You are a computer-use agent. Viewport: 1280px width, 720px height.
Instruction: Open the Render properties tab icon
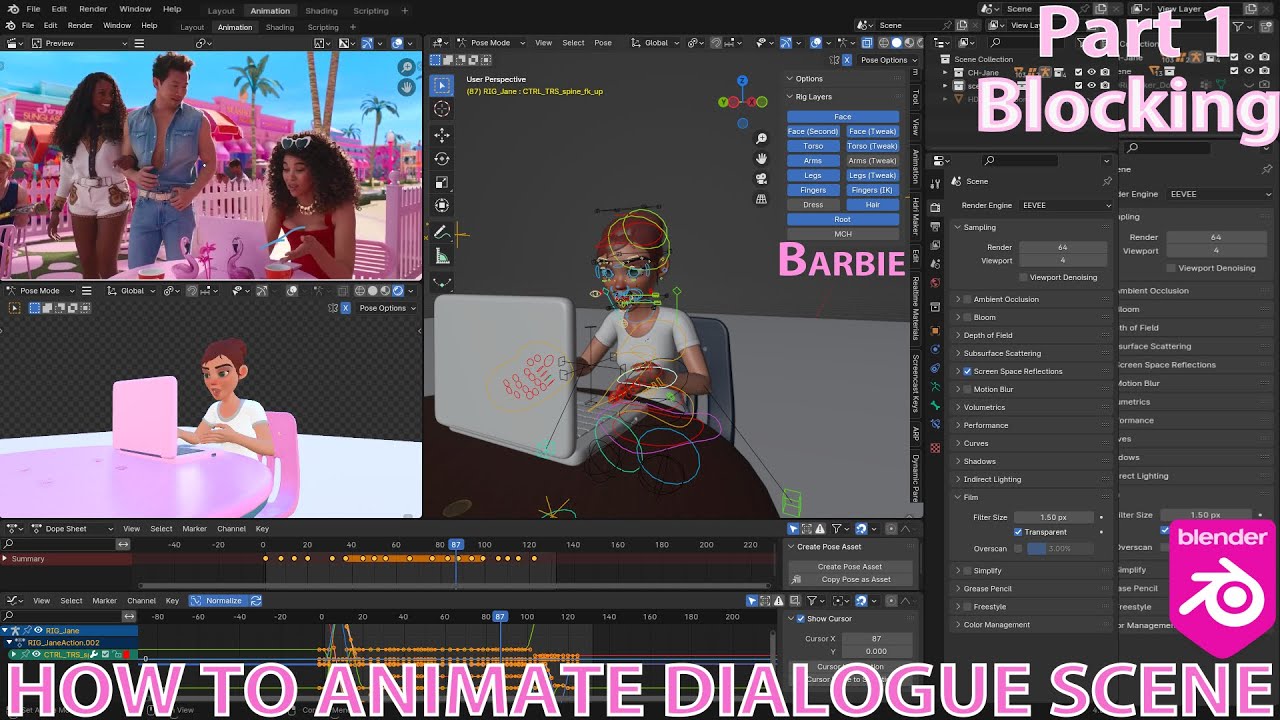click(x=935, y=207)
